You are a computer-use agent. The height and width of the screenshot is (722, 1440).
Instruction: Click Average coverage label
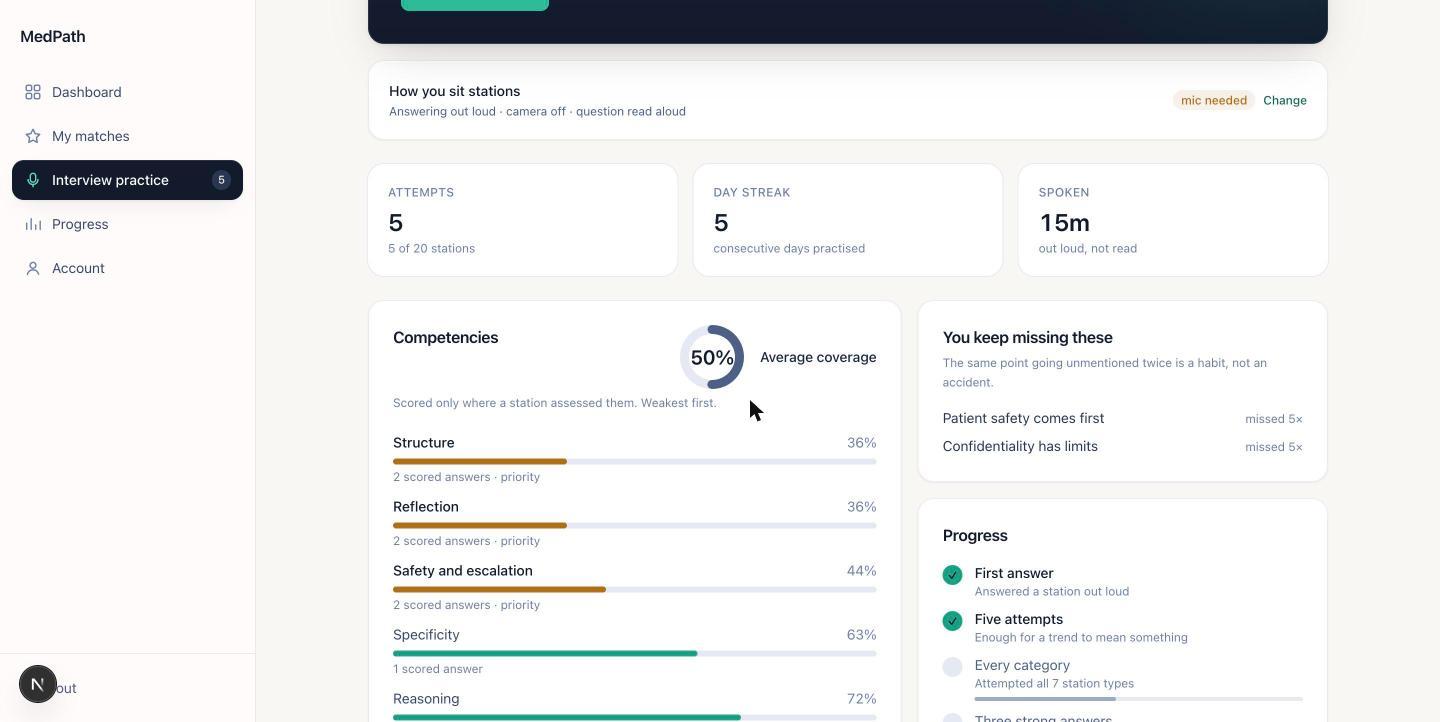click(818, 357)
